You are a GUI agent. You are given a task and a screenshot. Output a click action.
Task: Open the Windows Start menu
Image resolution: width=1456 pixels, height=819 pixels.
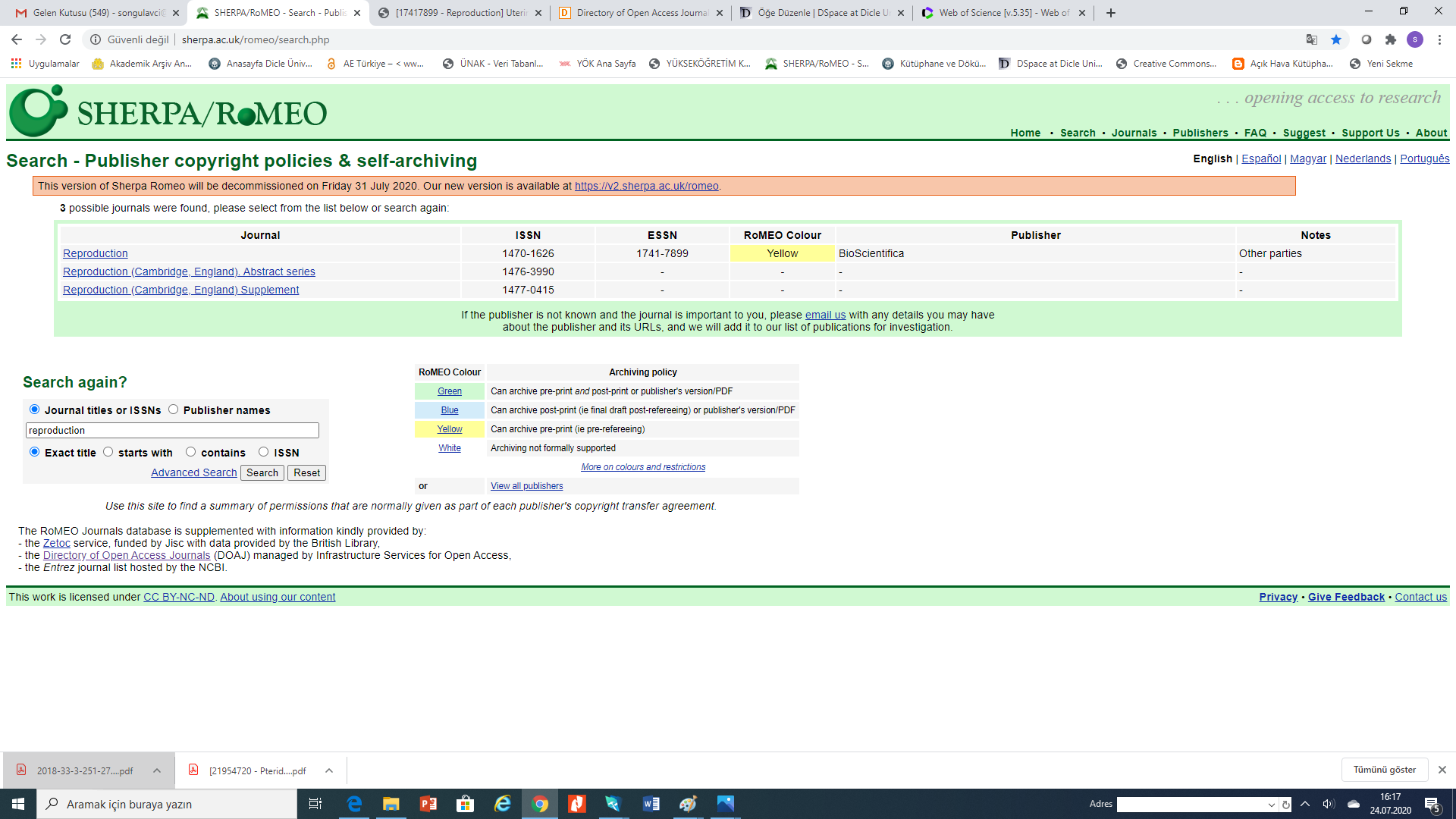point(18,804)
